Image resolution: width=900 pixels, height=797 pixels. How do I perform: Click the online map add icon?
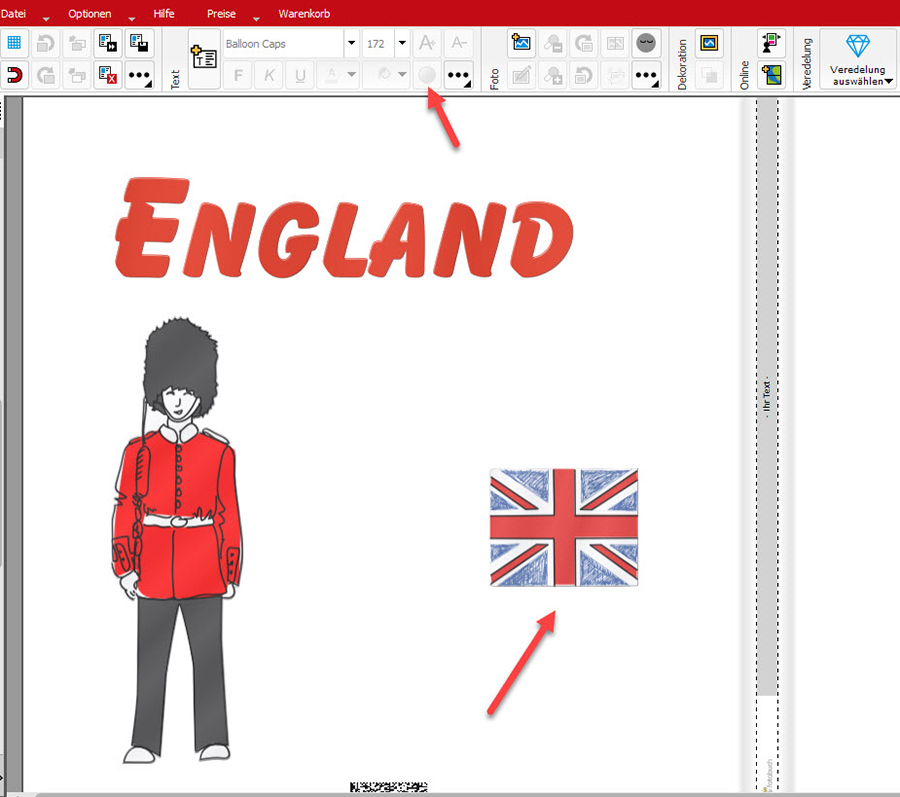770,75
